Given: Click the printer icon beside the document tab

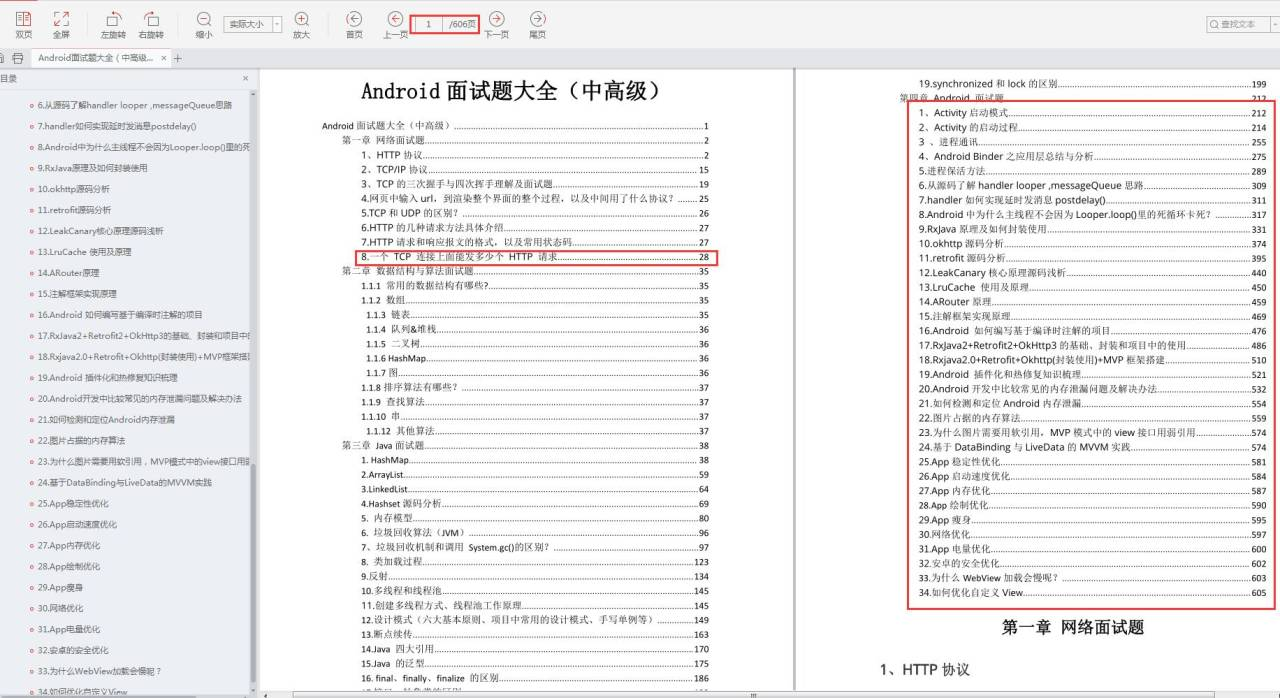Looking at the screenshot, I should (x=18, y=58).
